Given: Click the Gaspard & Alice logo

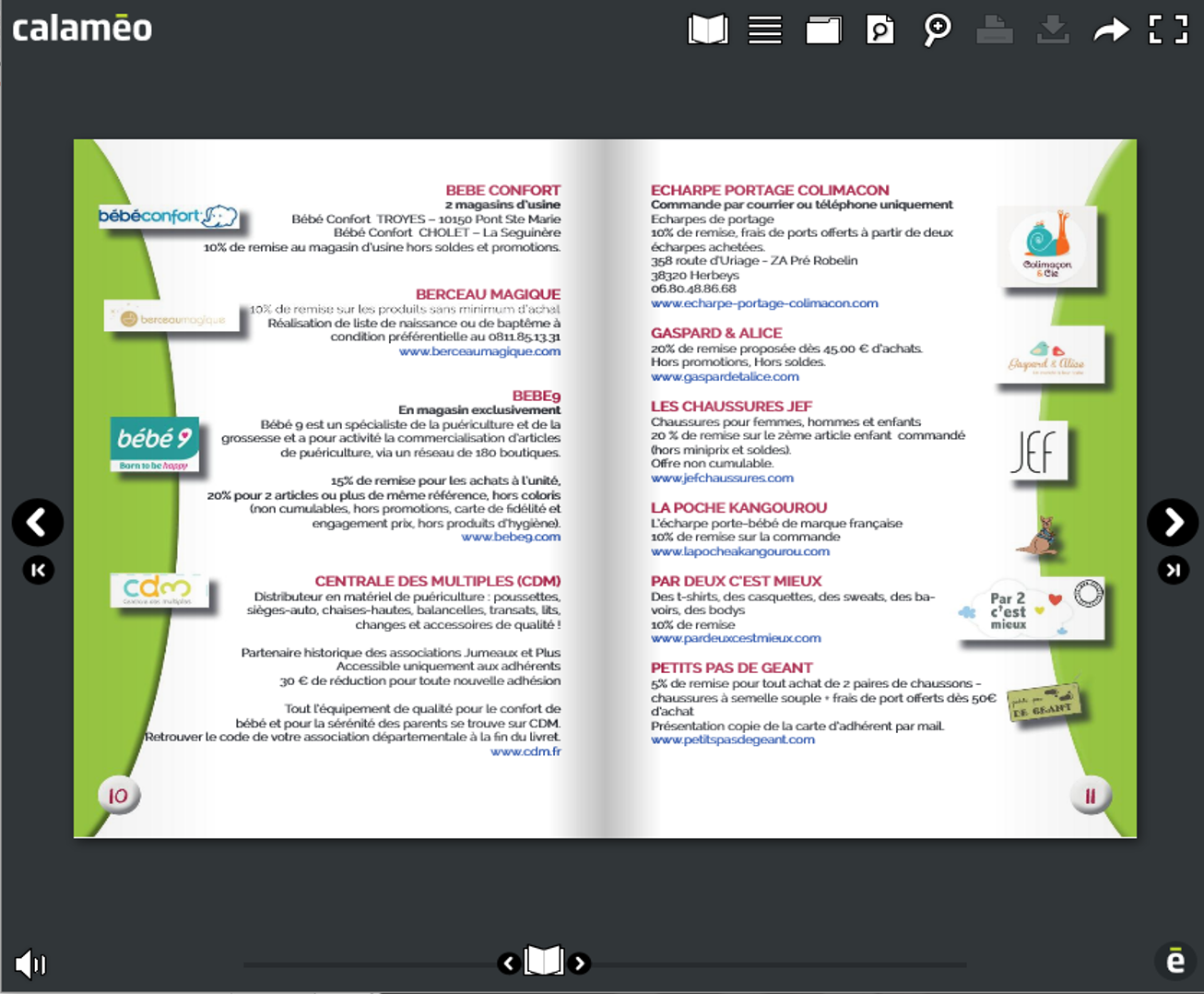Looking at the screenshot, I should tap(1050, 355).
